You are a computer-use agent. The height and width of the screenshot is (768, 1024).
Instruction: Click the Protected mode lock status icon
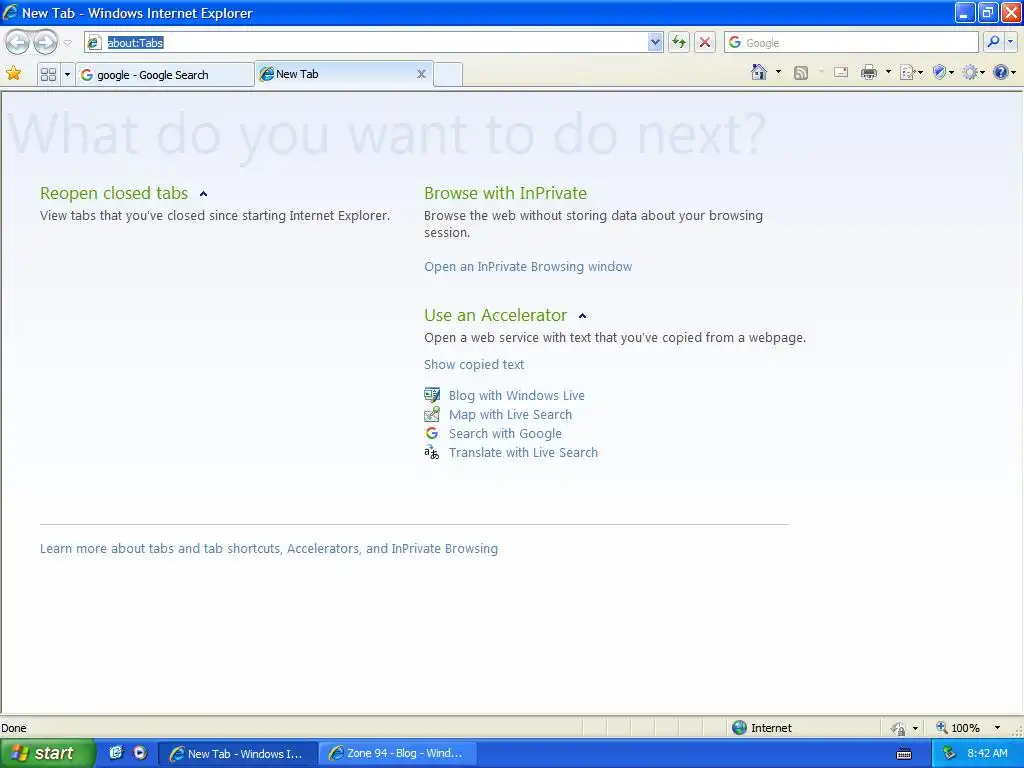click(x=899, y=728)
